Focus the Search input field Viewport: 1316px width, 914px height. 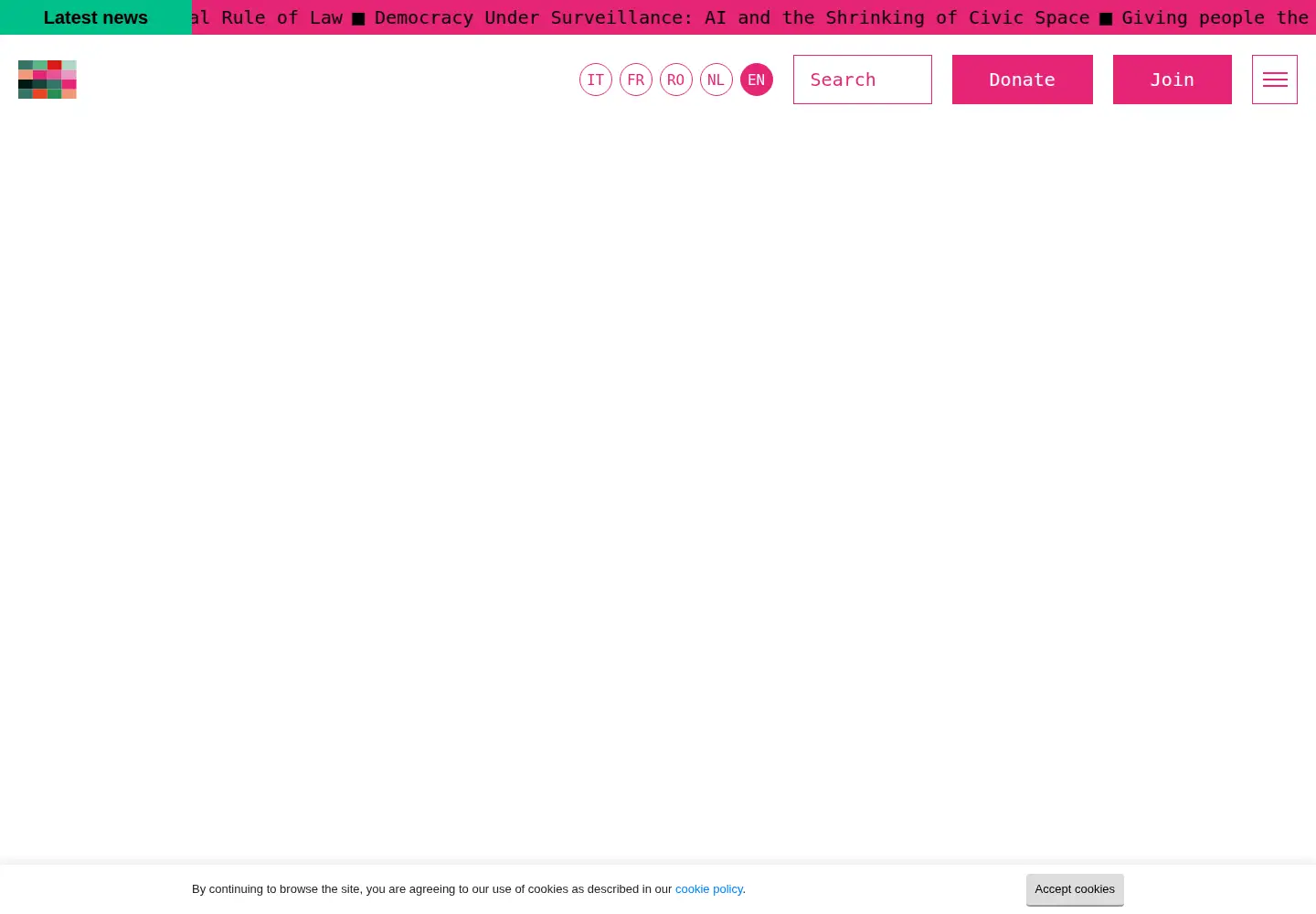point(863,80)
